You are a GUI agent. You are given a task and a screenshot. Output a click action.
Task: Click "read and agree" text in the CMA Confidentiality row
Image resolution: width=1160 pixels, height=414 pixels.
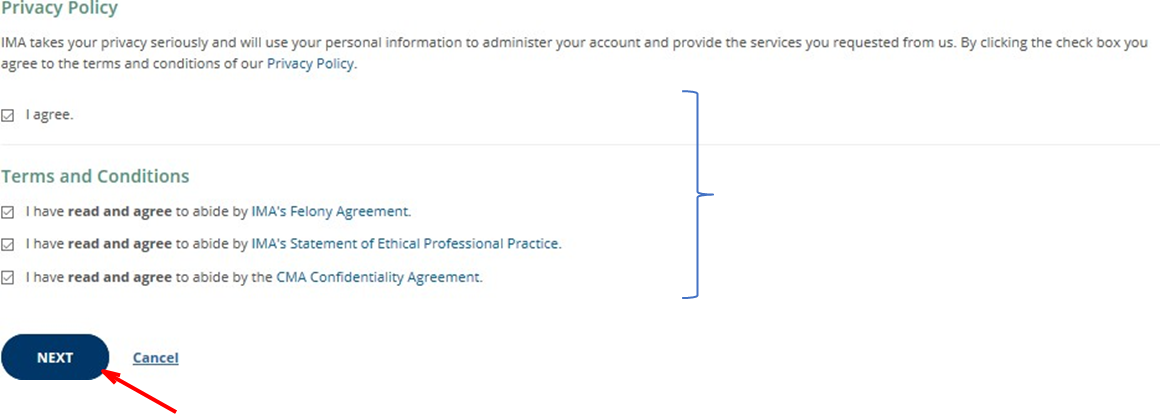(x=120, y=278)
